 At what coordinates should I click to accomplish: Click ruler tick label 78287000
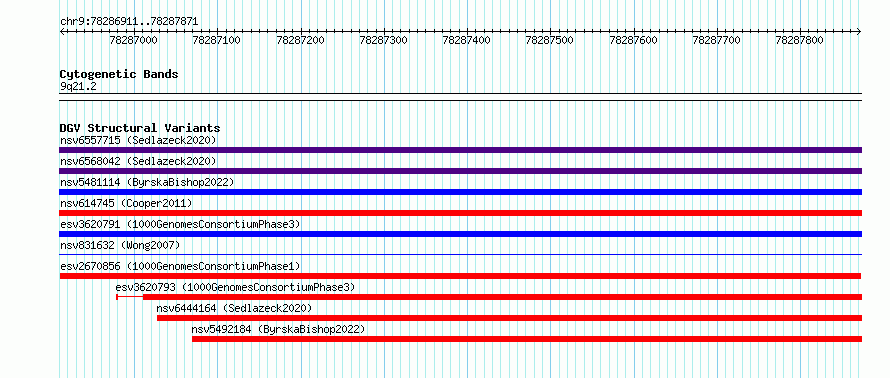coord(134,40)
